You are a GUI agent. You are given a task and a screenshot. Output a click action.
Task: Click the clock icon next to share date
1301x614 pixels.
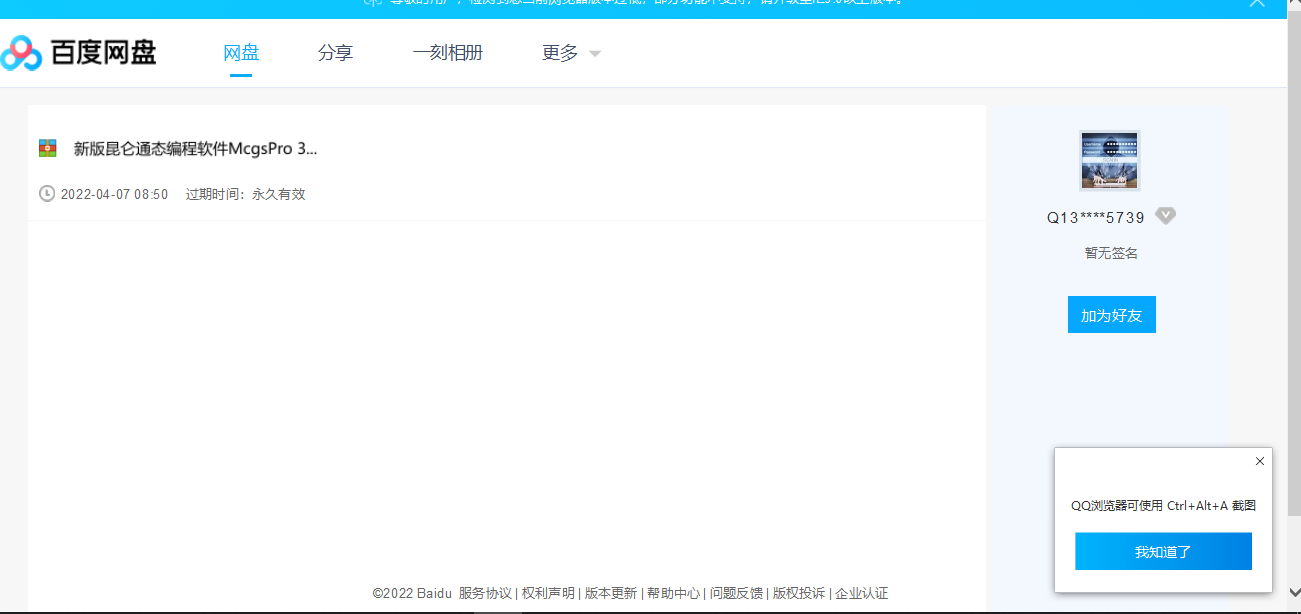pos(47,194)
